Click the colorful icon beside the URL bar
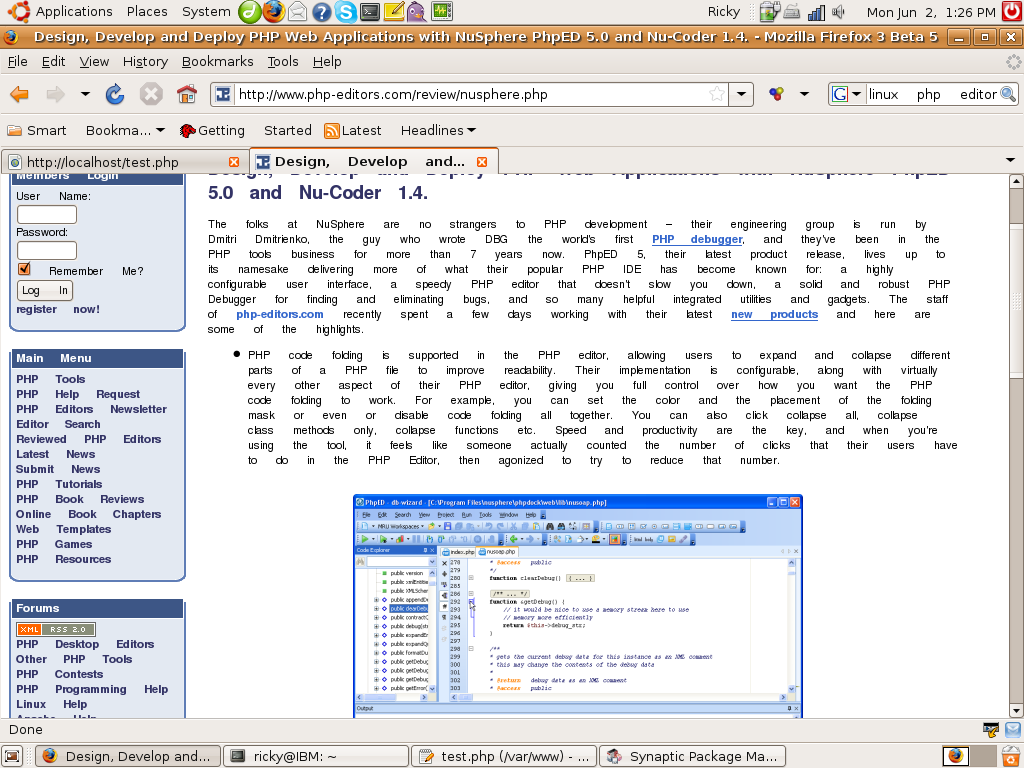The height and width of the screenshot is (768, 1024). (776, 94)
